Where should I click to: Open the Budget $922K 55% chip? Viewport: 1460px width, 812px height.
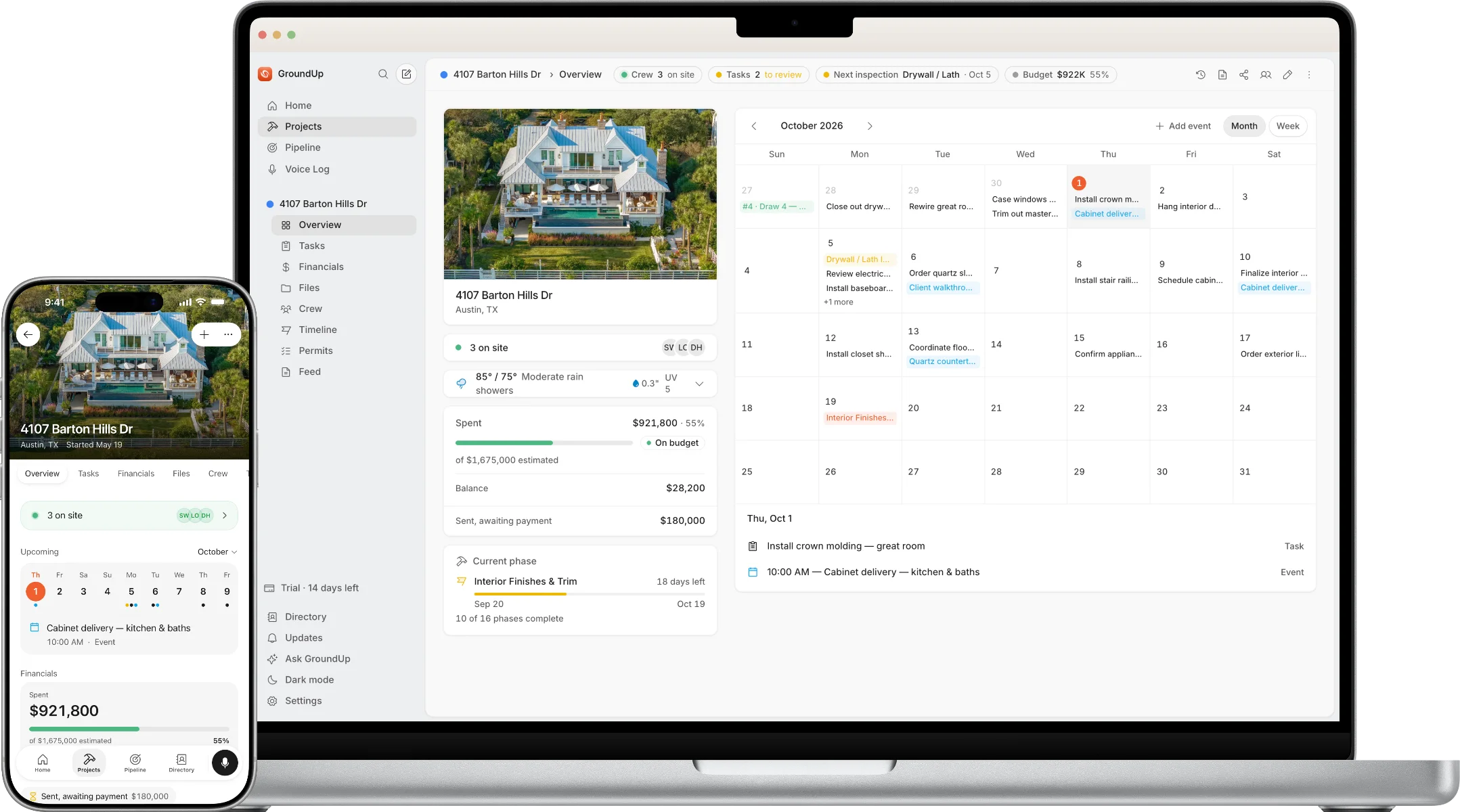click(x=1060, y=74)
